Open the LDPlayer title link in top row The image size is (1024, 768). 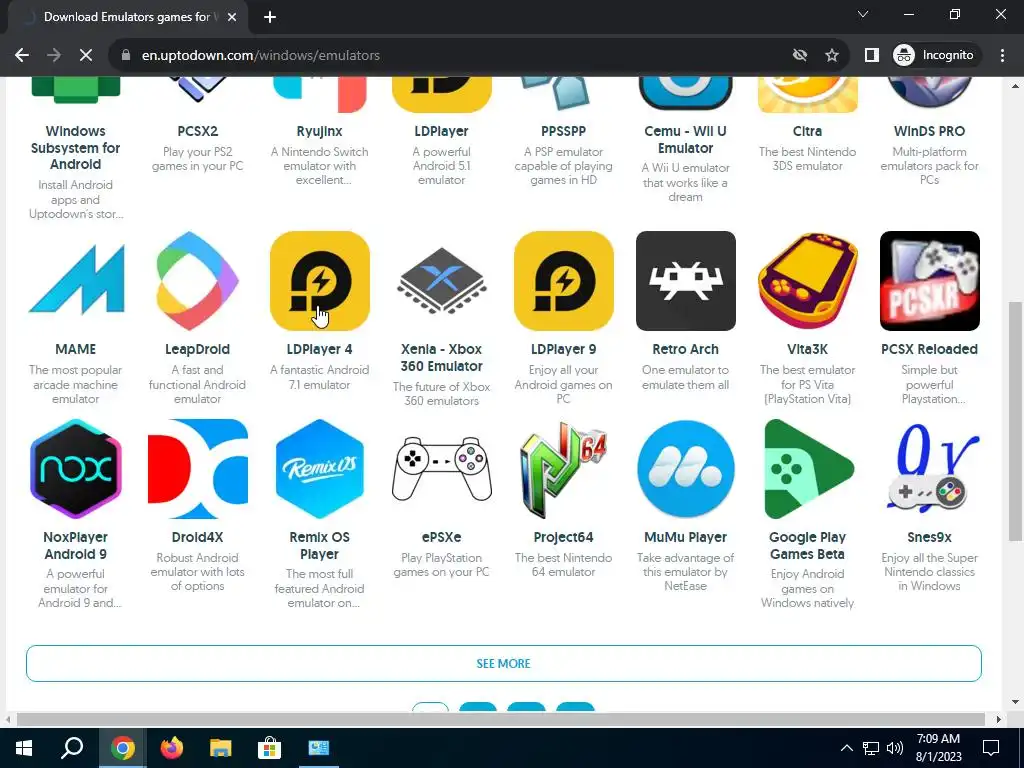click(441, 131)
